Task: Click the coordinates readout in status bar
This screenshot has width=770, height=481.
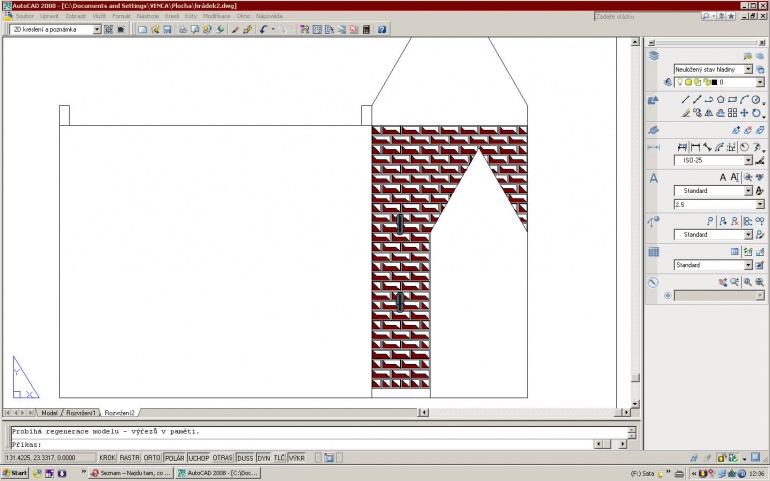Action: pyautogui.click(x=49, y=458)
